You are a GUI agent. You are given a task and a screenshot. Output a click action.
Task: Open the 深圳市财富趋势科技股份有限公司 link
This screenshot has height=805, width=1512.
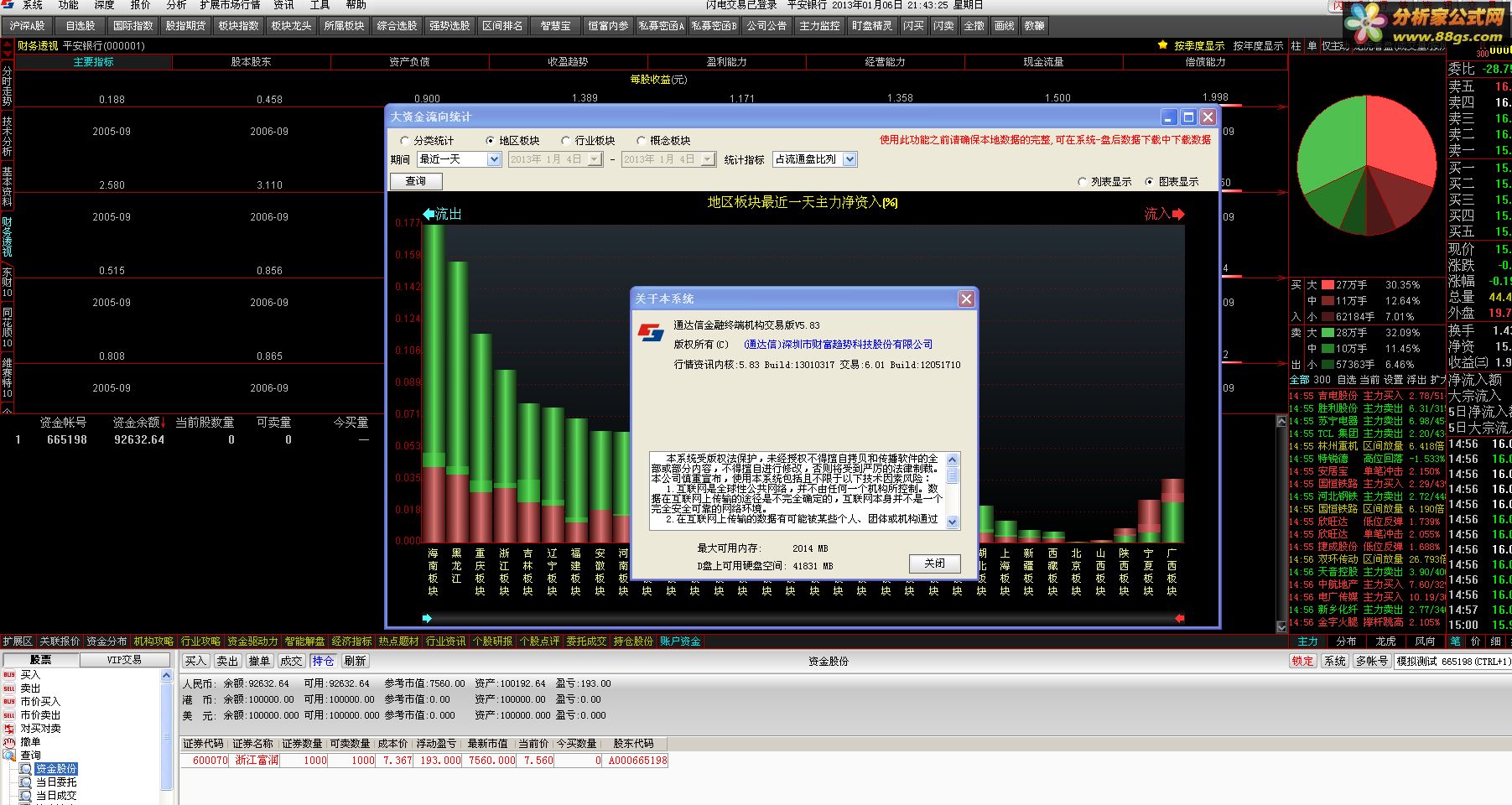click(x=838, y=345)
